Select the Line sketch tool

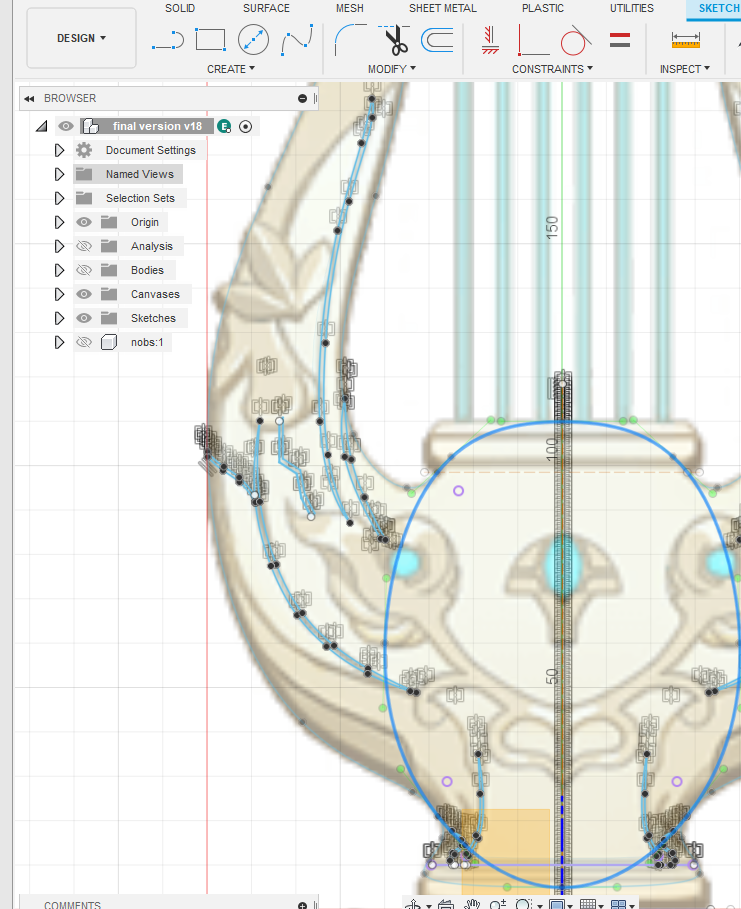168,41
